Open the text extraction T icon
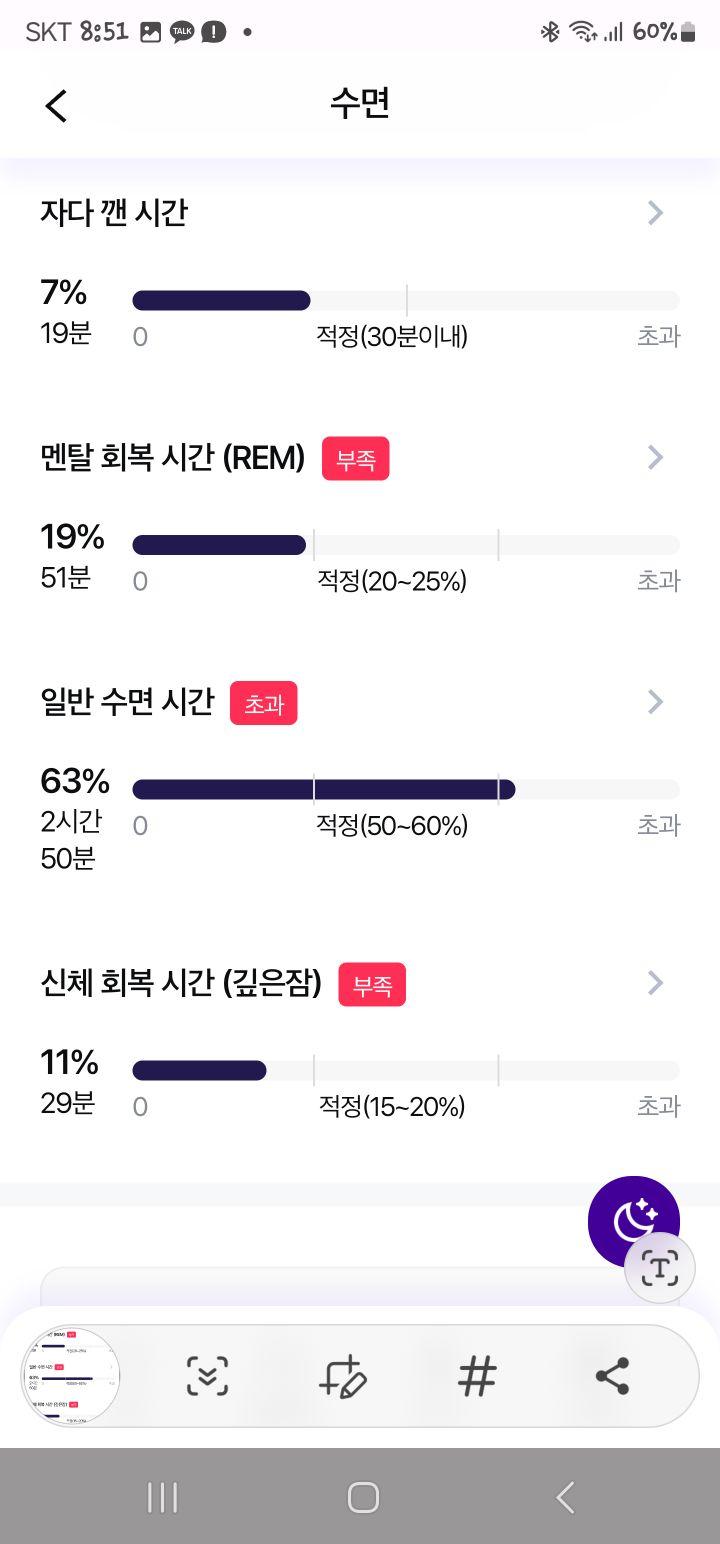The image size is (720, 1544). (x=659, y=1268)
